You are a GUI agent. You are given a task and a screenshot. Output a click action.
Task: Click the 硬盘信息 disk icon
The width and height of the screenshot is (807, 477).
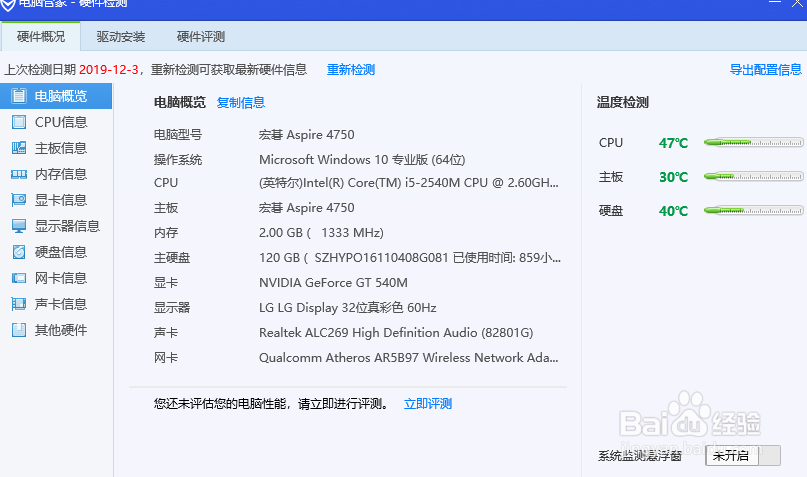tap(19, 252)
